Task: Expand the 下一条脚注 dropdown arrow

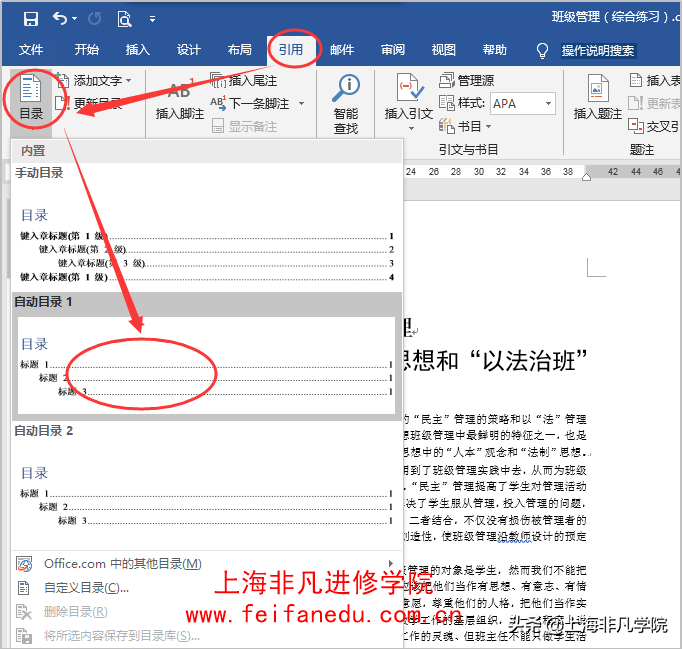Action: point(301,104)
